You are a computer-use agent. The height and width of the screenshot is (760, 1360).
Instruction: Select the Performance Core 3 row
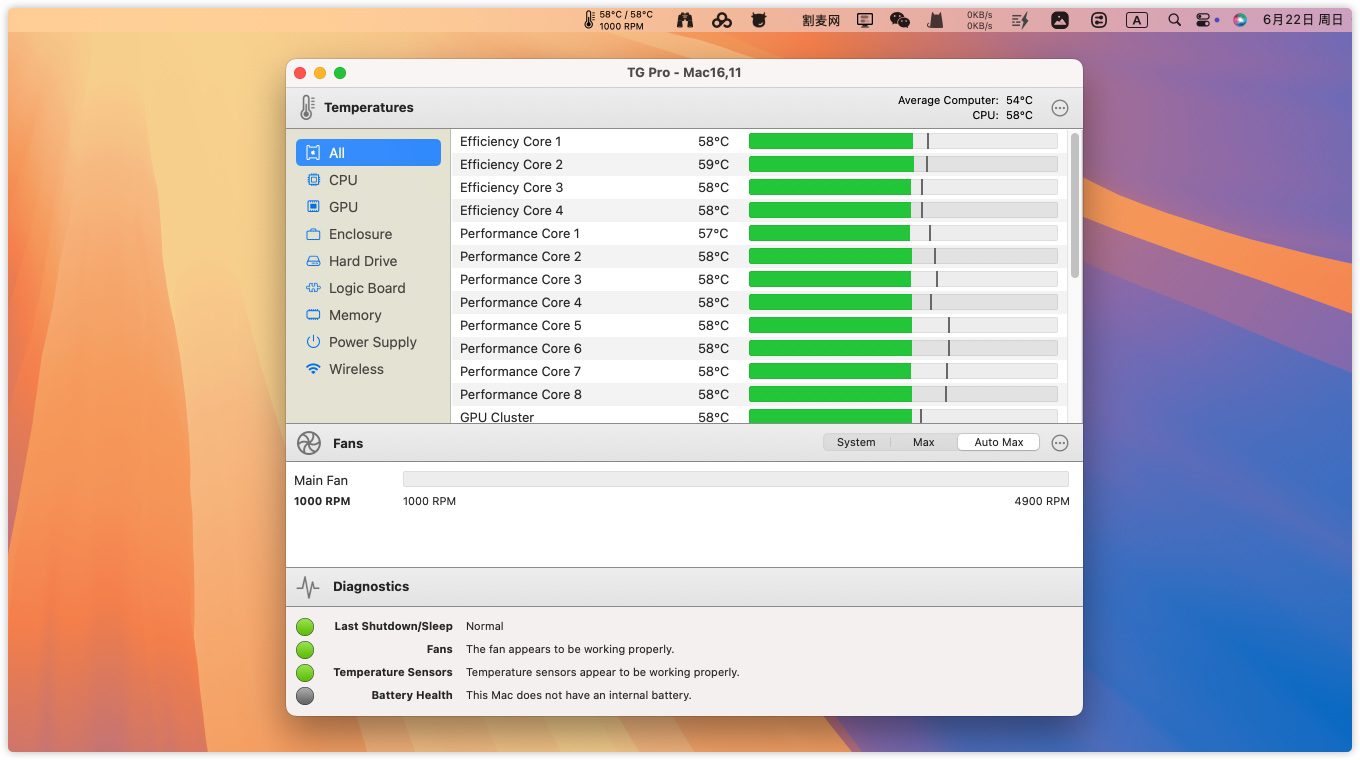tap(759, 279)
